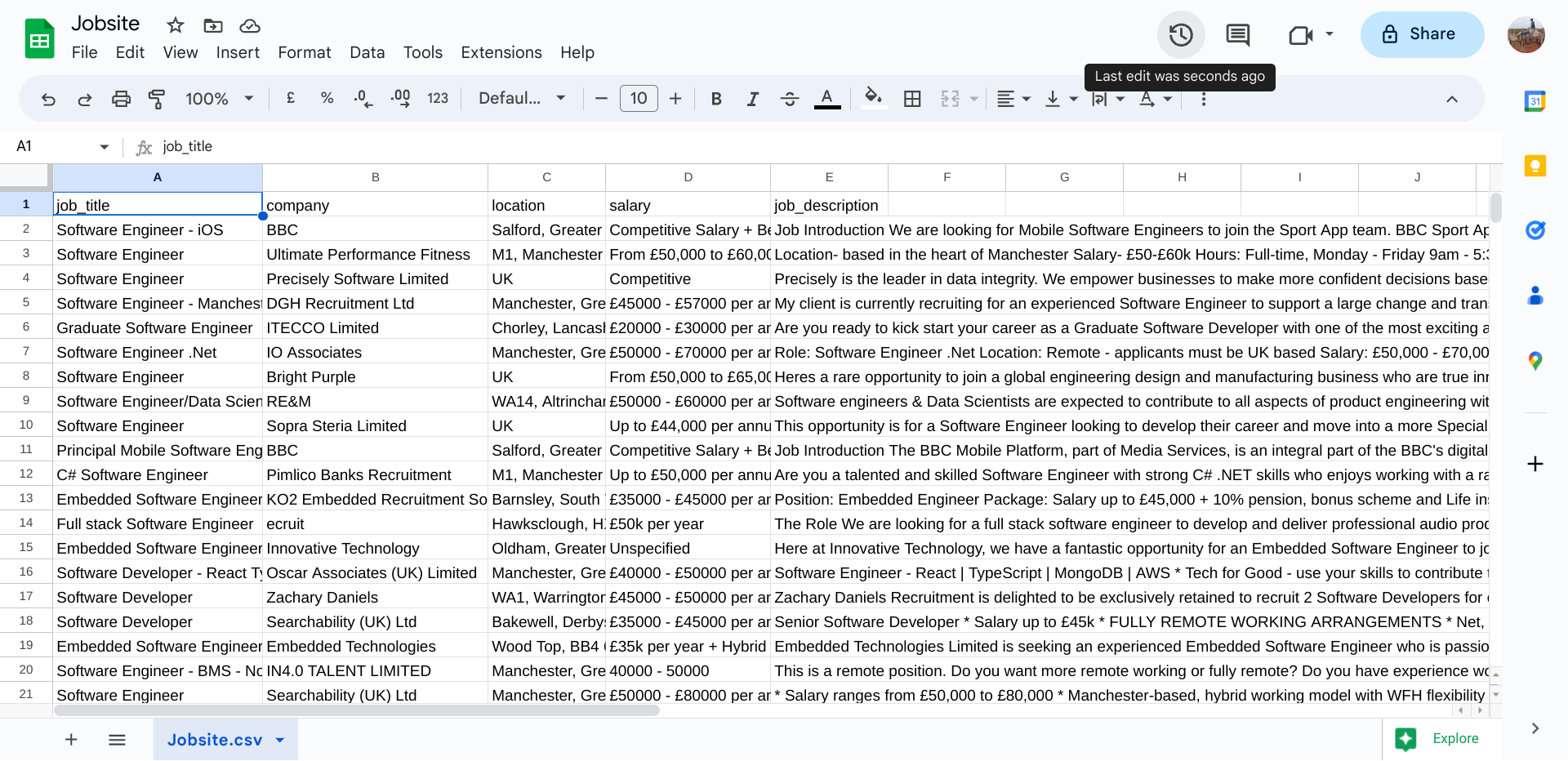1568x761 pixels.
Task: Open the font family dropdown
Action: pos(523,98)
